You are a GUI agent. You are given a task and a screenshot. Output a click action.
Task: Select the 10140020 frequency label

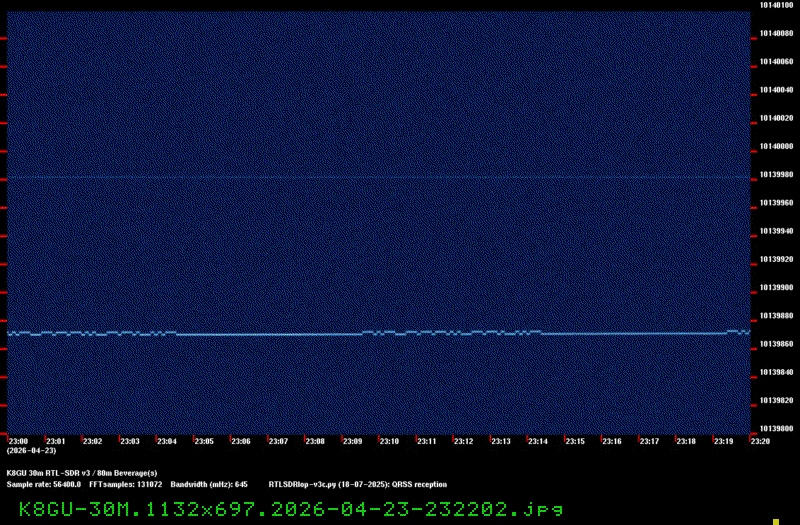(x=777, y=118)
